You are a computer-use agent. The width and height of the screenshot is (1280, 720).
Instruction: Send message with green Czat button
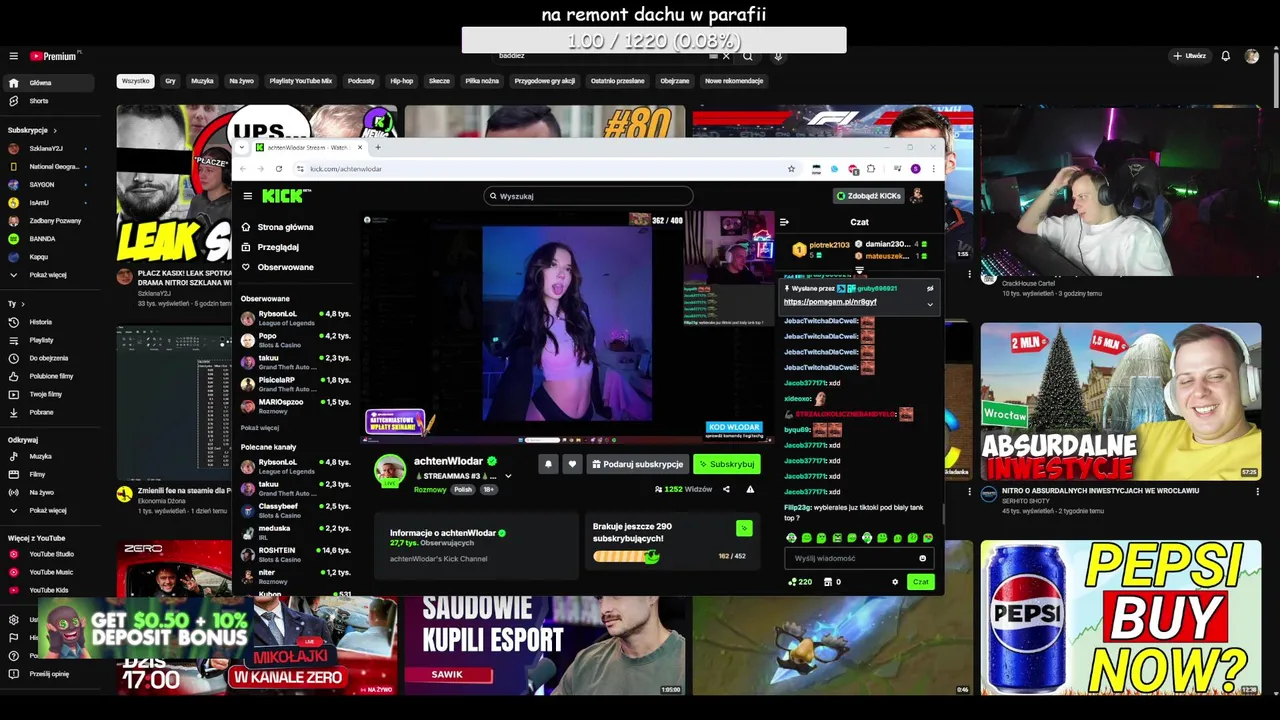point(920,582)
